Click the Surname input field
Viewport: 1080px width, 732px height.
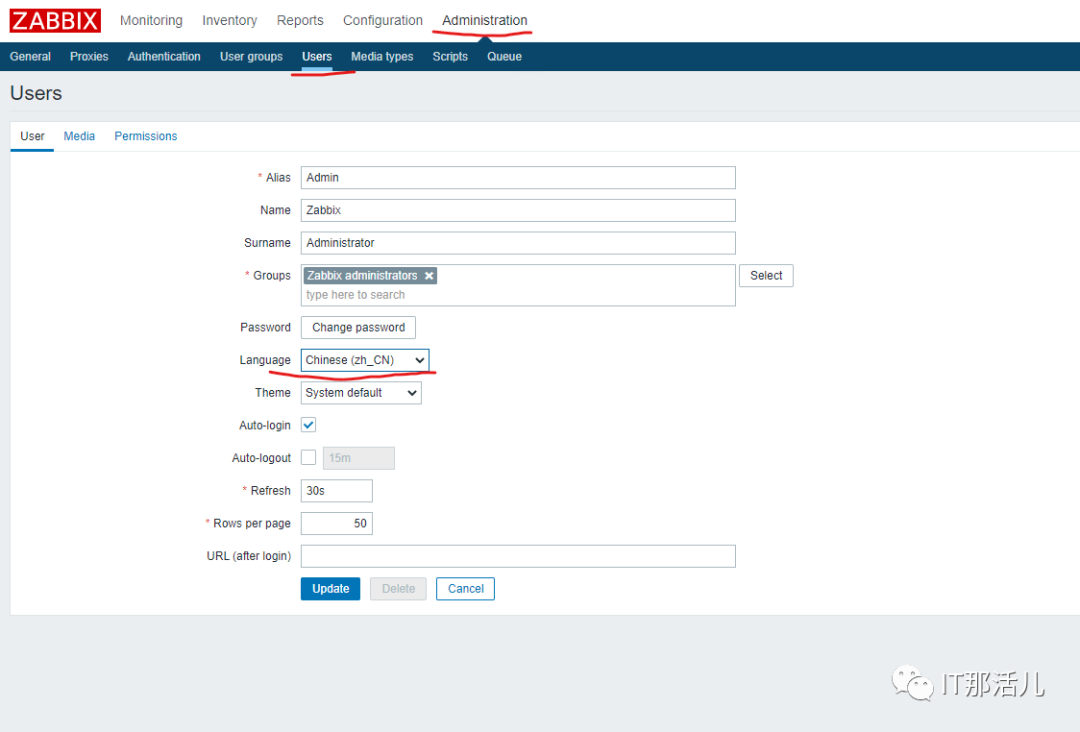pos(518,243)
